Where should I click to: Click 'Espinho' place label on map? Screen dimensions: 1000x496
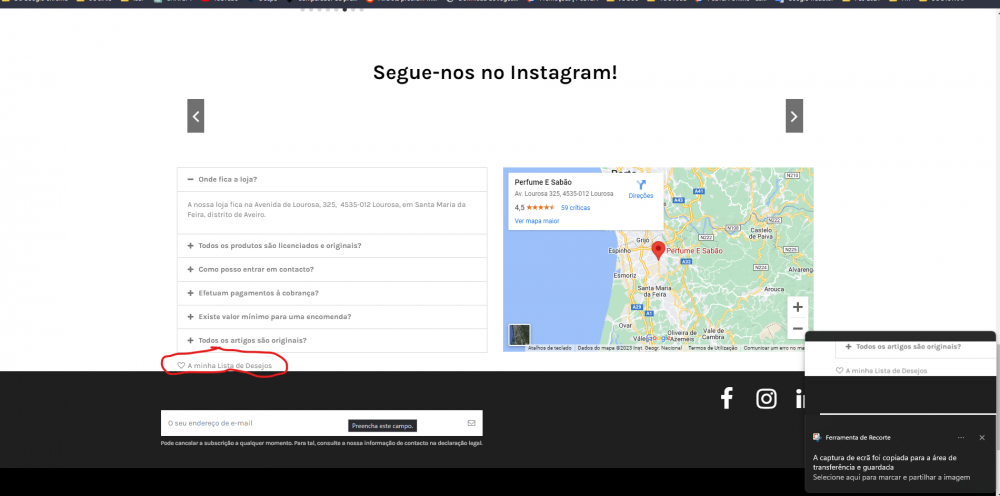pos(620,251)
